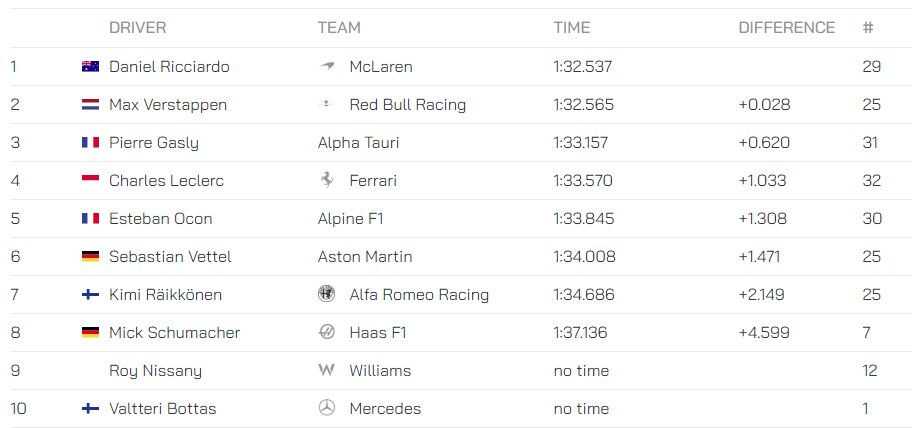Click the DIFFERENCE column header
The image size is (912, 428).
(787, 27)
